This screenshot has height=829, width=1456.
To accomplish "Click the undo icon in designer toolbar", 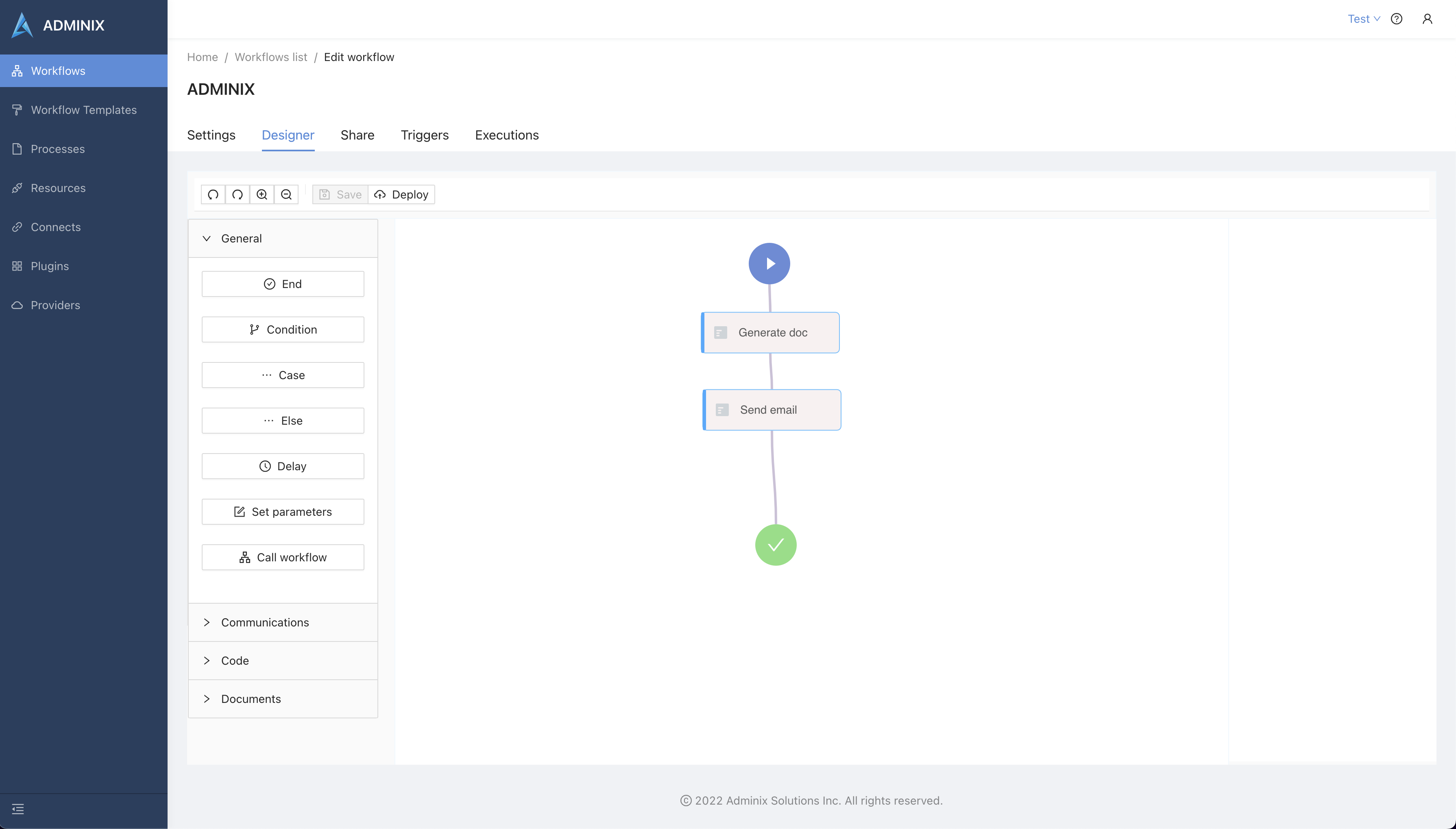I will click(x=213, y=195).
